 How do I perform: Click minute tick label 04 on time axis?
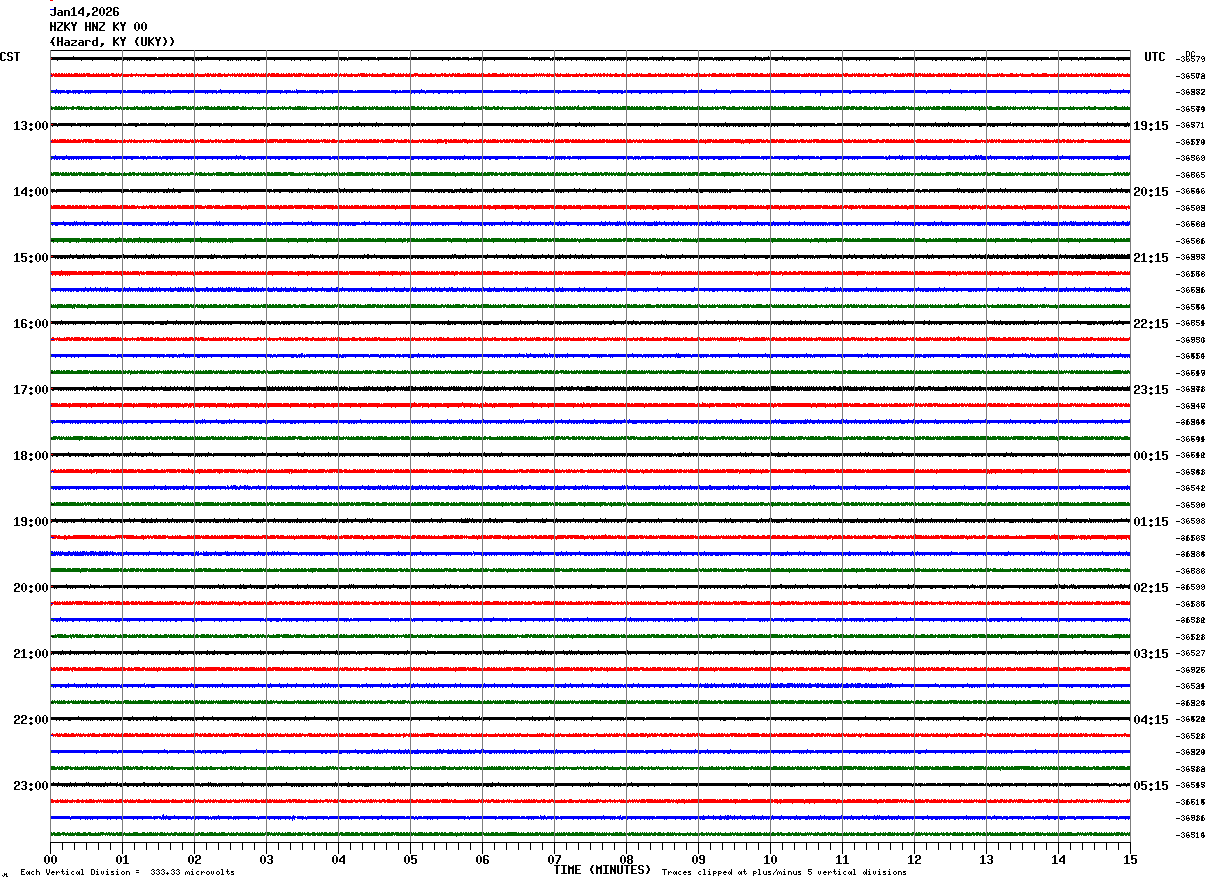(339, 859)
